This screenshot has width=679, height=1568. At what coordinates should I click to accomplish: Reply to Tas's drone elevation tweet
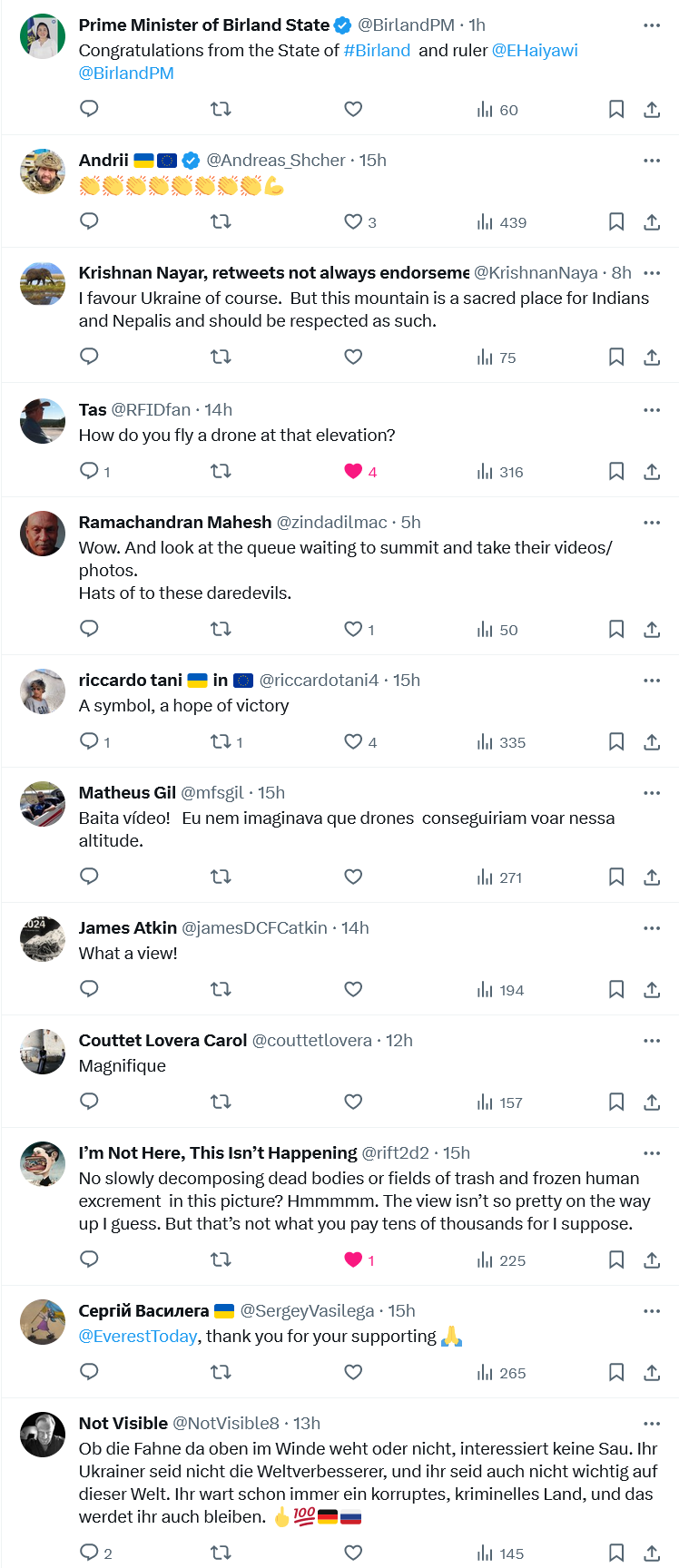[89, 471]
